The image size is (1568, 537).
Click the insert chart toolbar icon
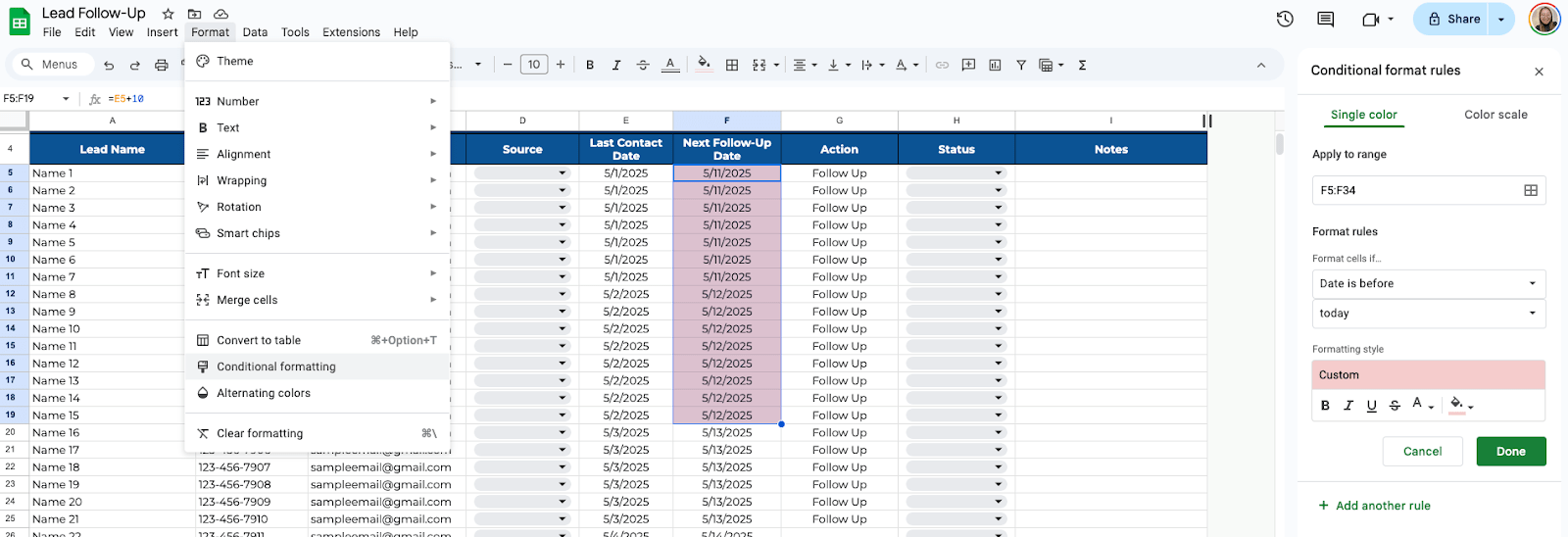(x=995, y=65)
